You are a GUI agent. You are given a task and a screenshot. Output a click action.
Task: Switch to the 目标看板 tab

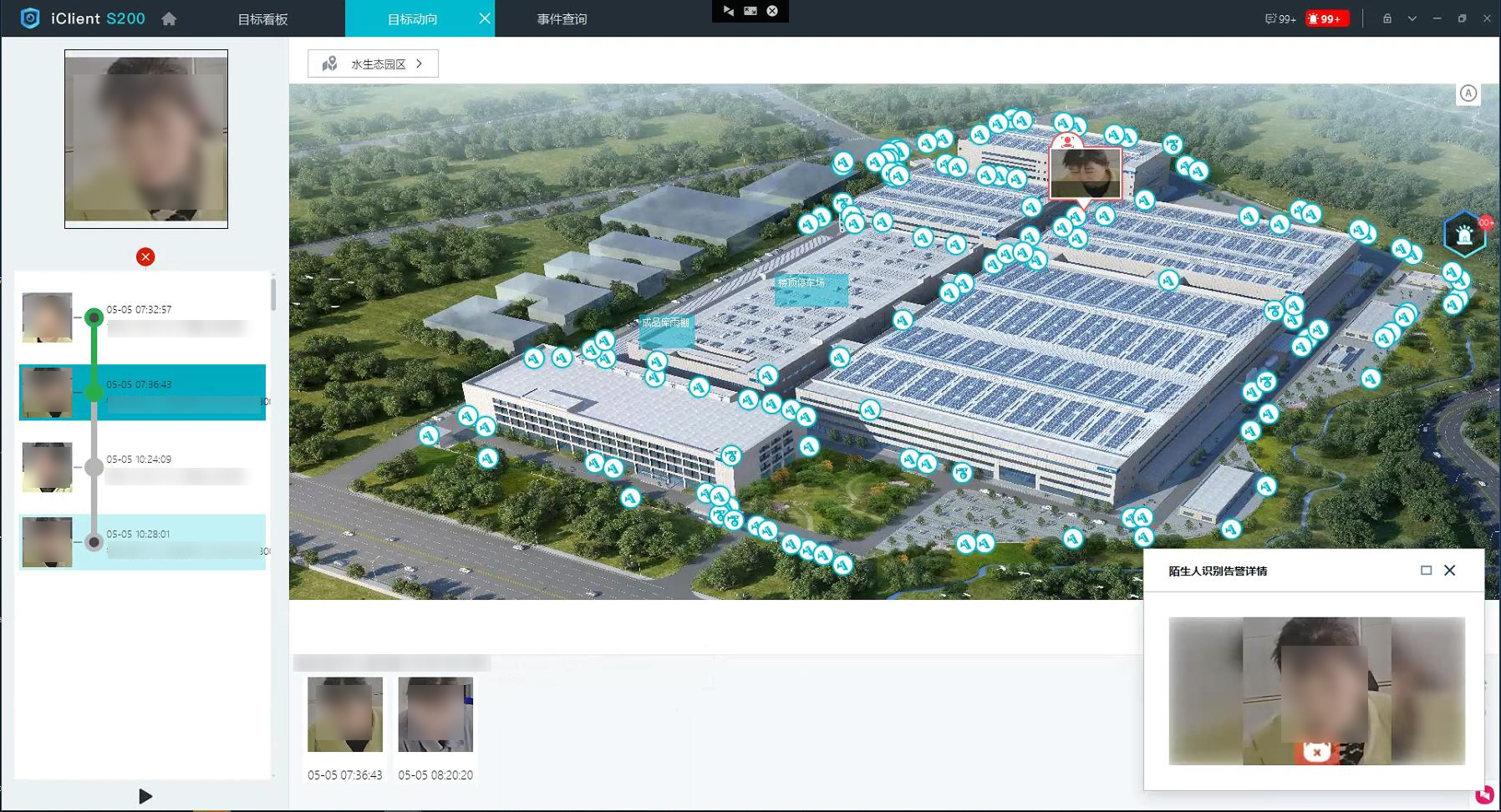[262, 18]
